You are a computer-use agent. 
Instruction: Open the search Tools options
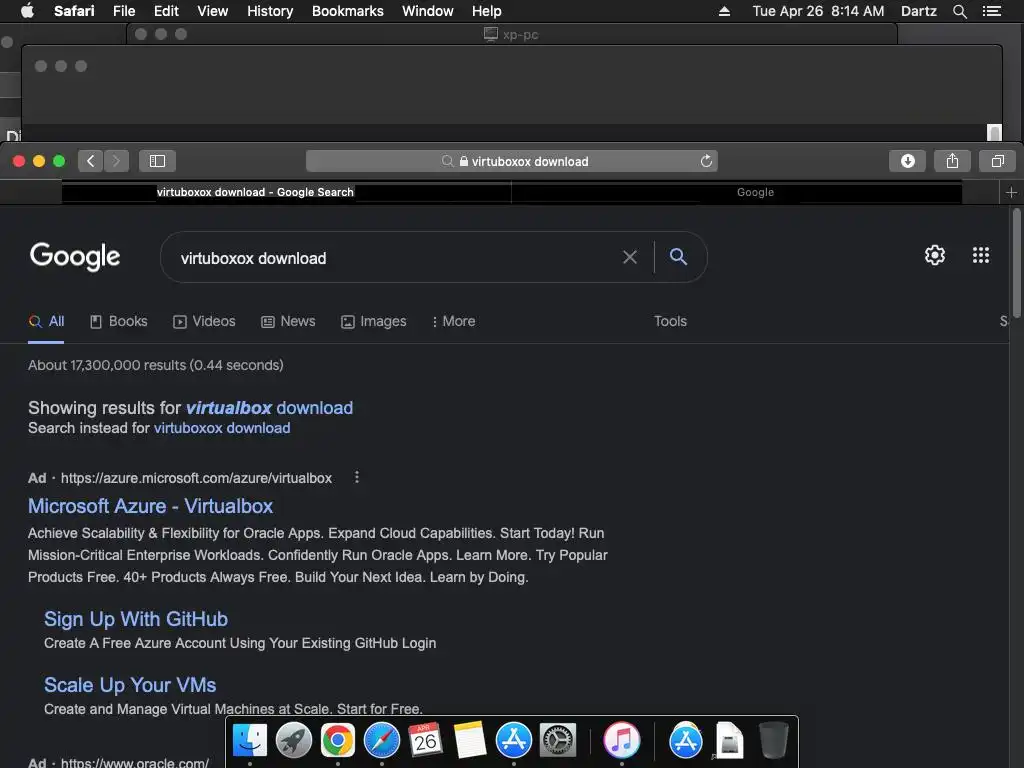[670, 321]
